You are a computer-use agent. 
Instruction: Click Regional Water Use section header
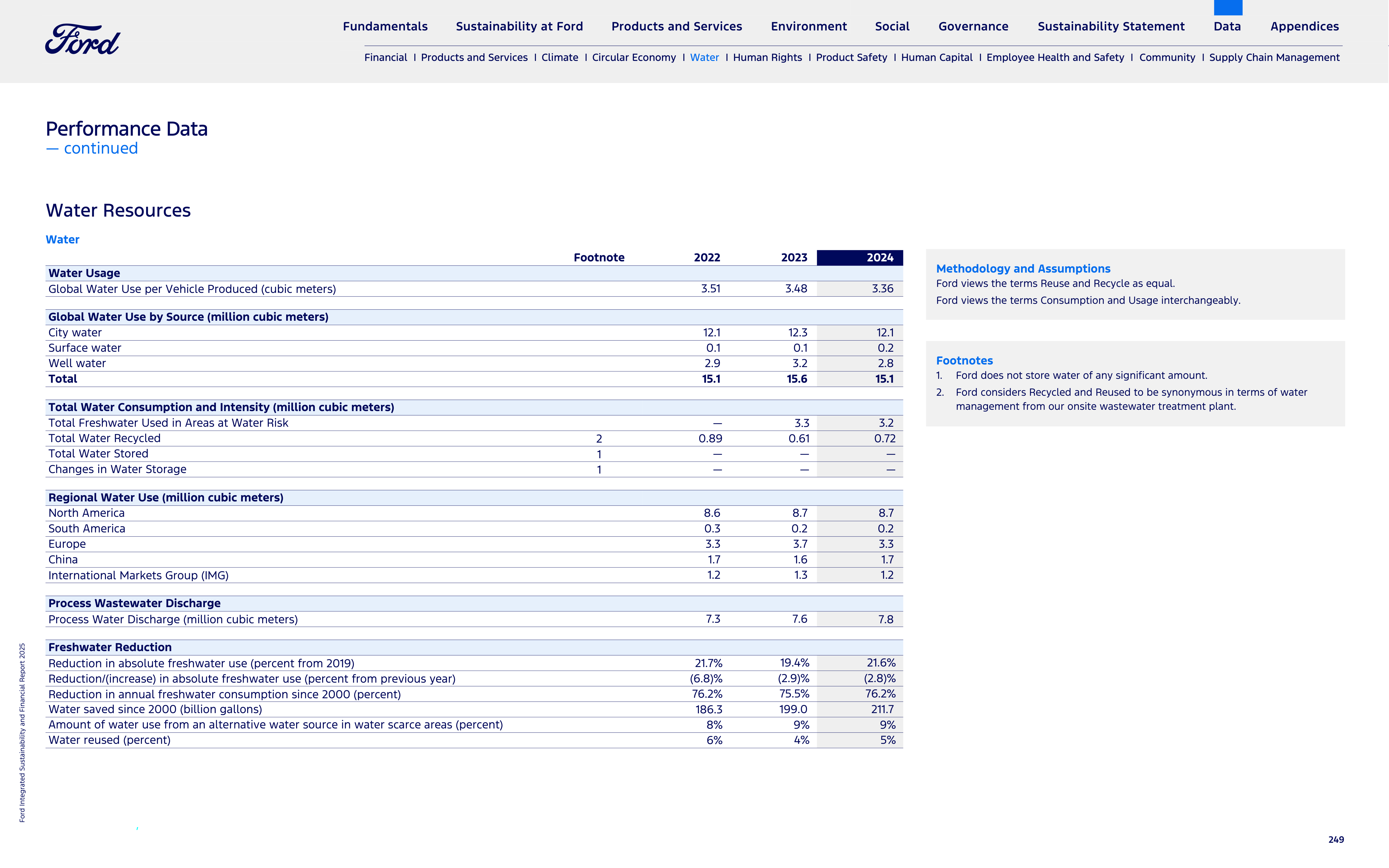pyautogui.click(x=474, y=498)
